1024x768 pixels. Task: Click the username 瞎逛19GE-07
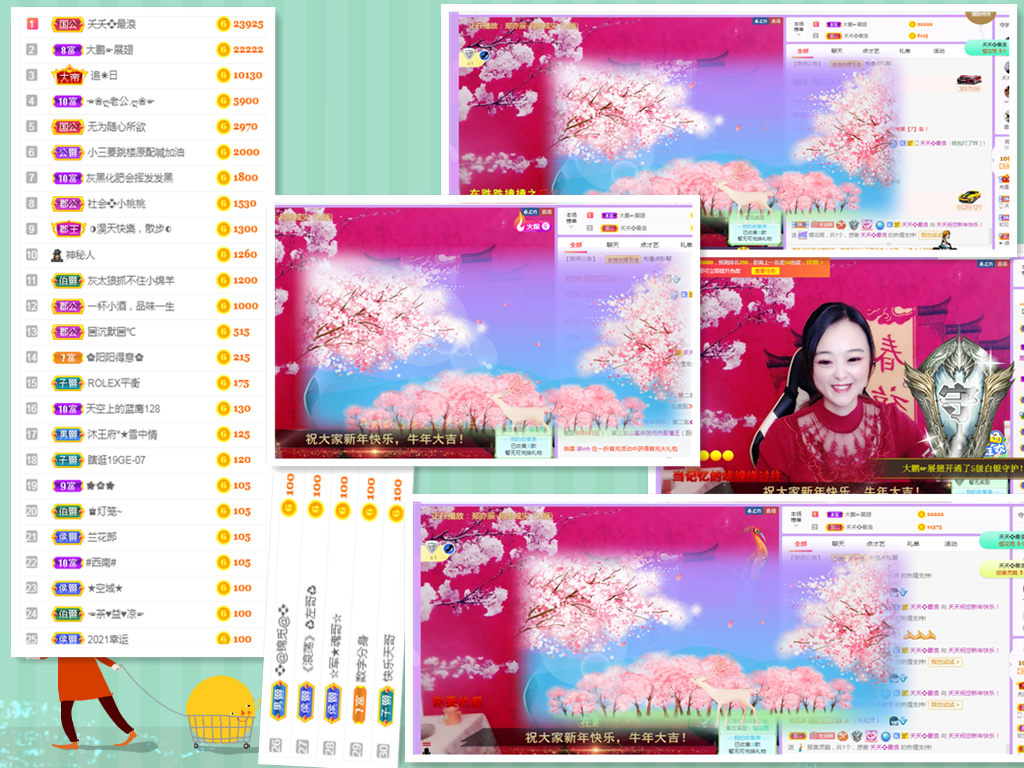tap(116, 460)
